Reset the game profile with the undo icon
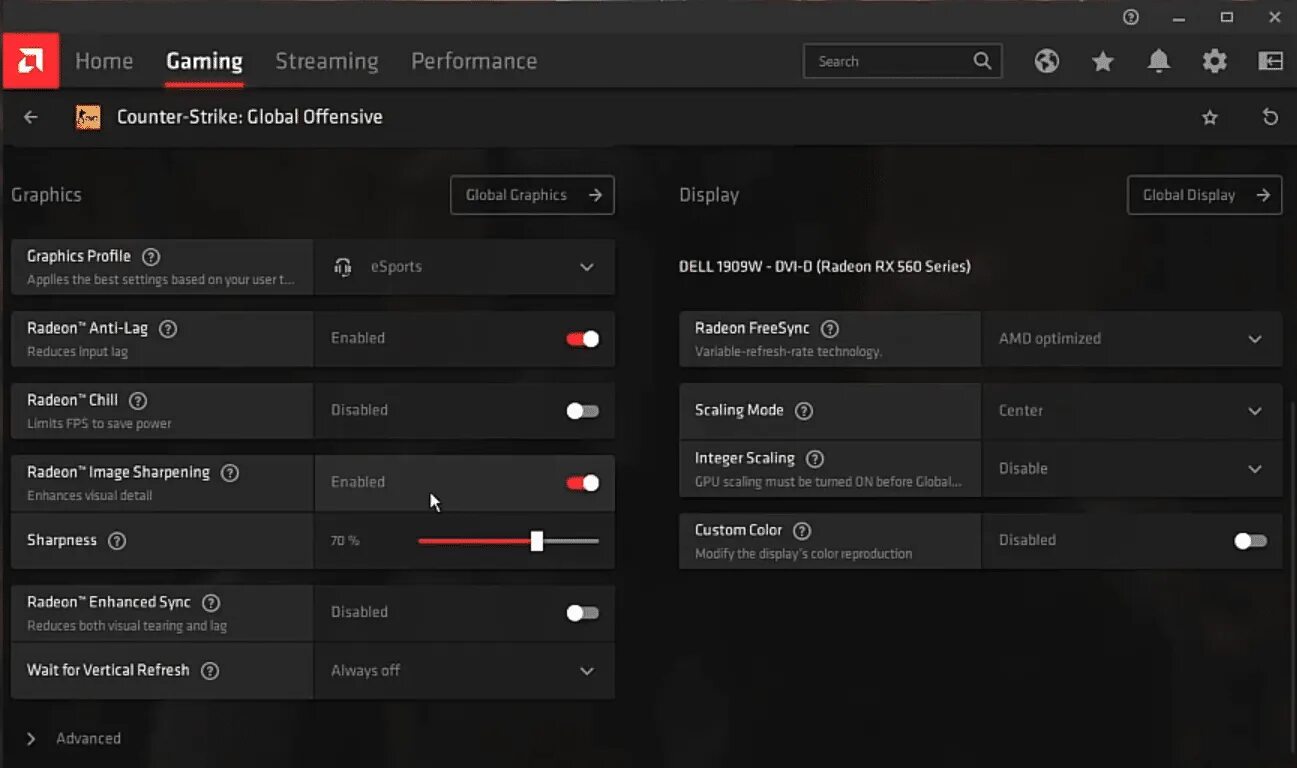 [x=1270, y=117]
